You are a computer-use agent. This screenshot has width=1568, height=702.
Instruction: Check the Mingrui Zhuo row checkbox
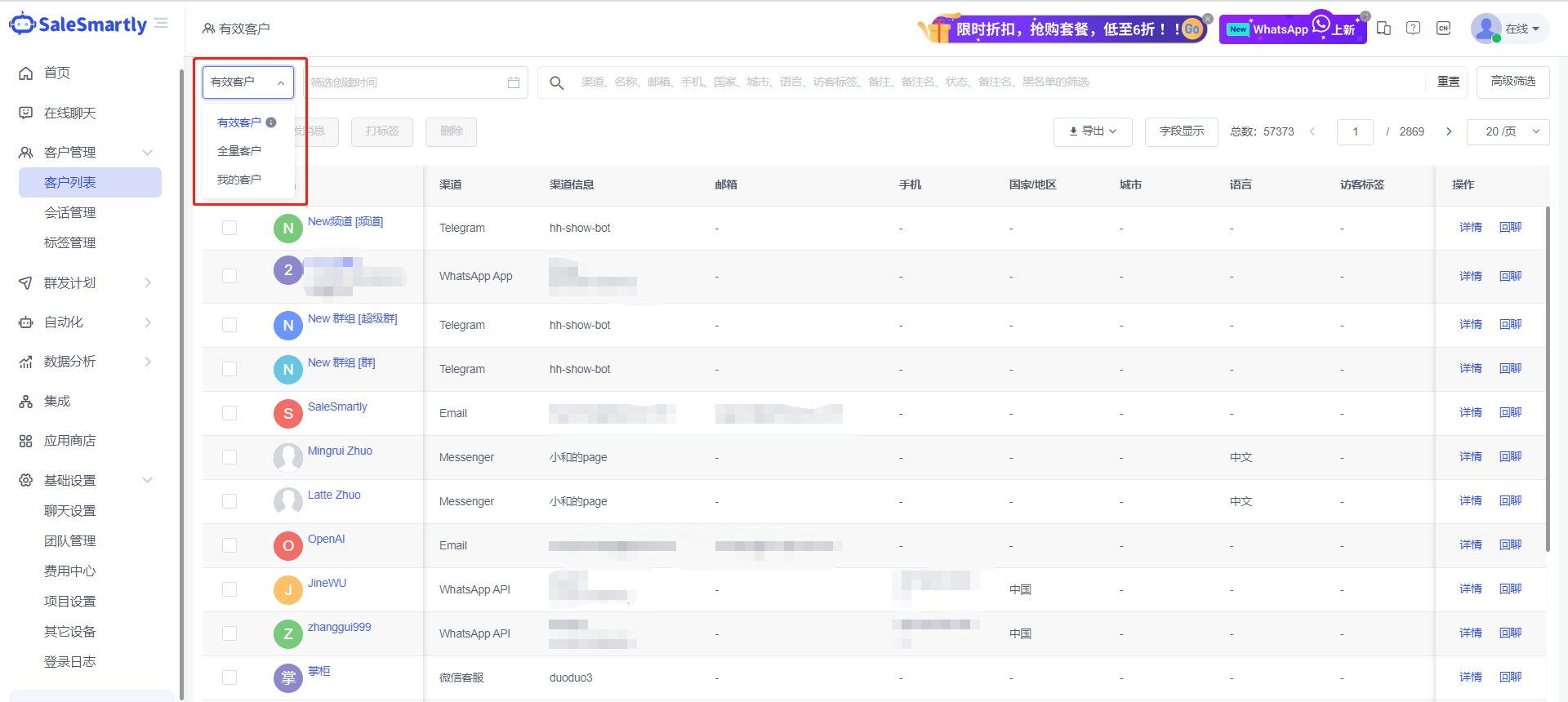point(229,457)
